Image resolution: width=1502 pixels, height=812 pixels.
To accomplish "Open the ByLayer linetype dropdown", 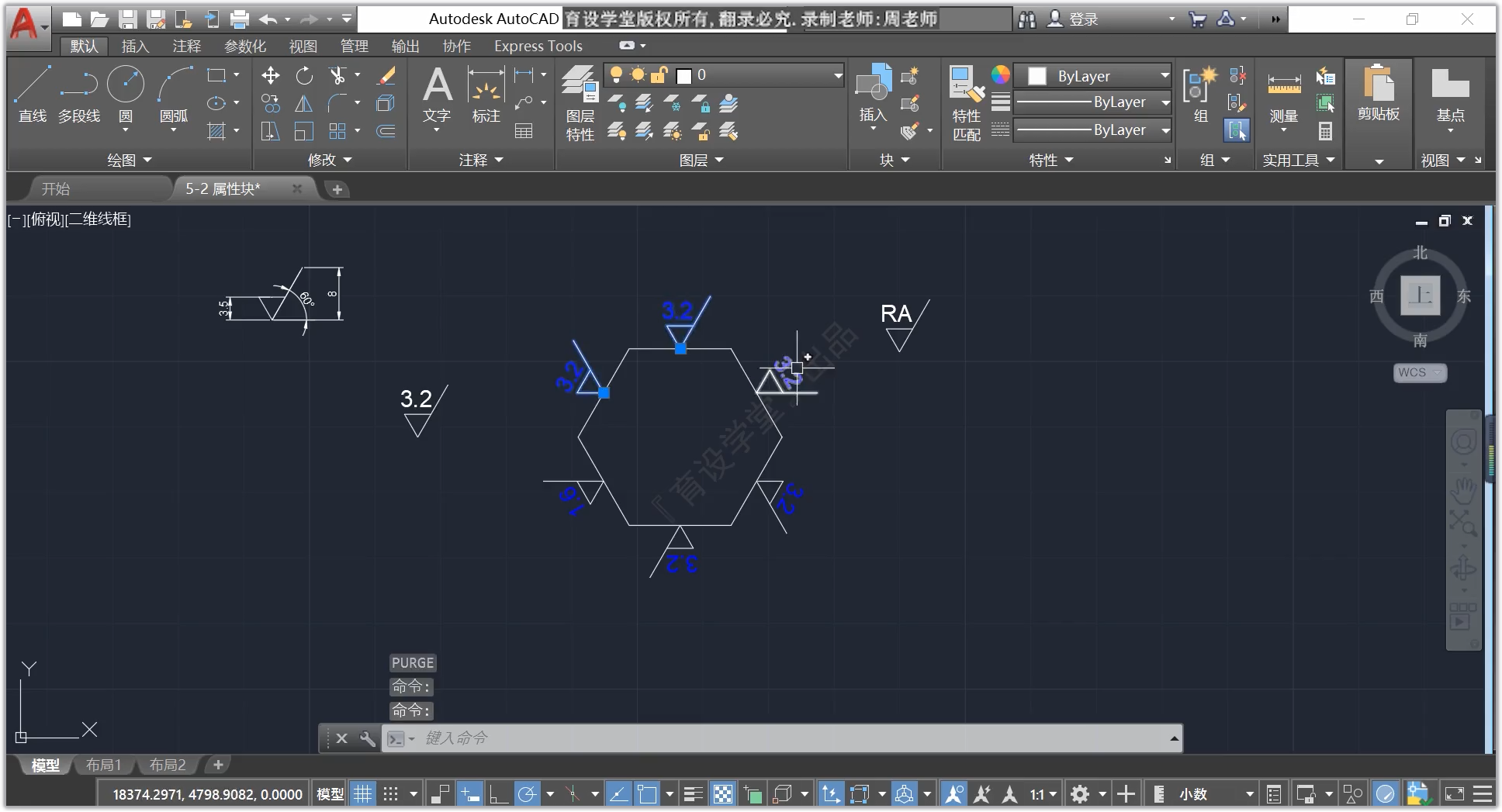I will [x=1092, y=130].
